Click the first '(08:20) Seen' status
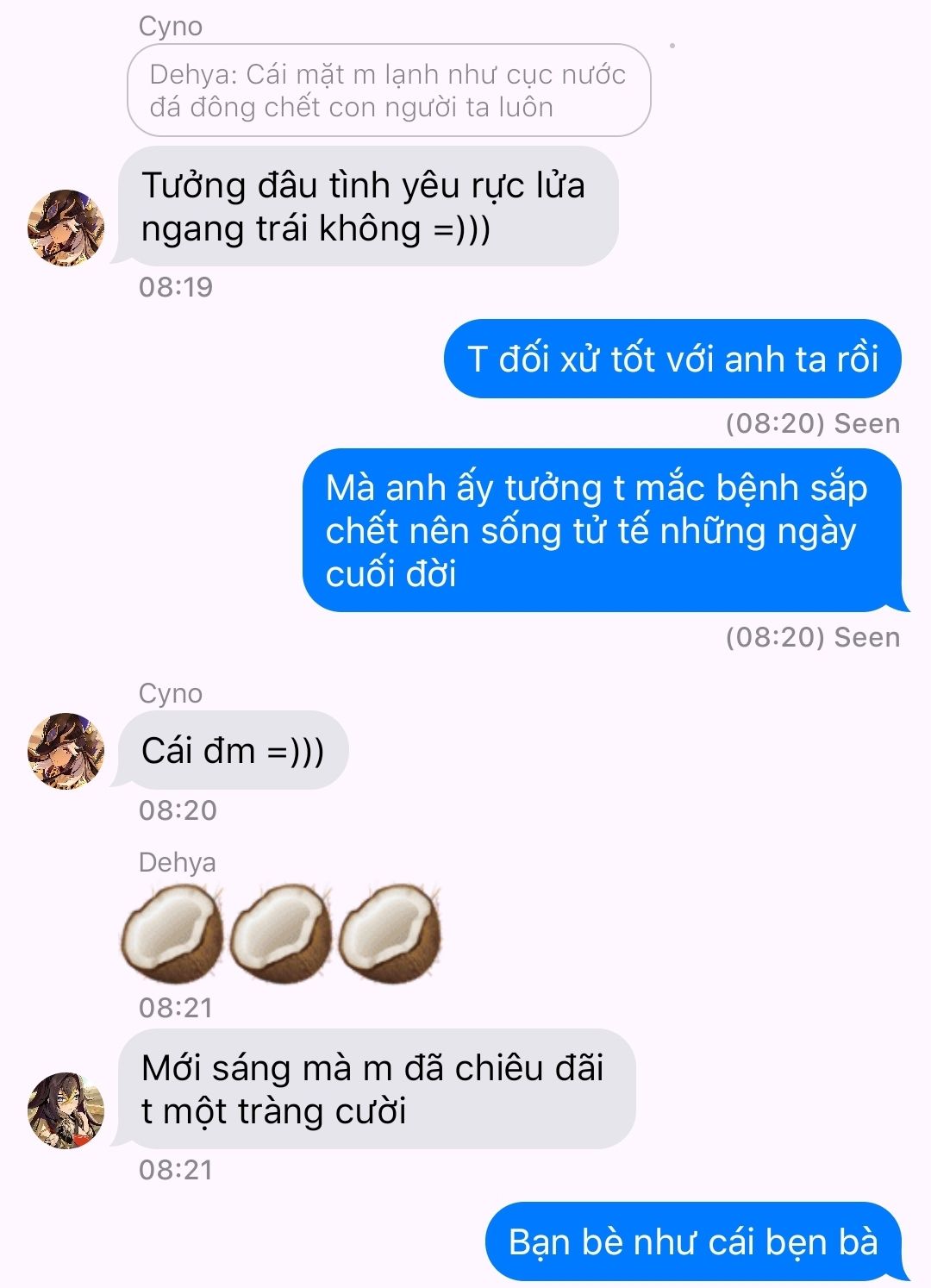Viewport: 931px width, 1288px height. click(x=813, y=423)
